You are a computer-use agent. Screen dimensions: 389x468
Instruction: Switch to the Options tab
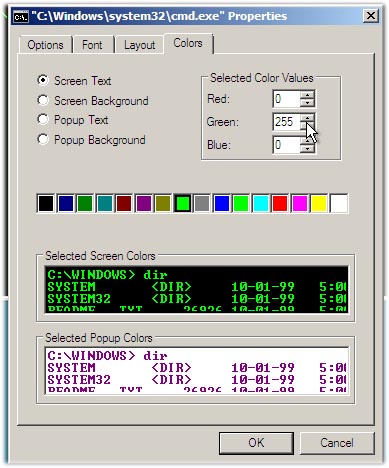point(45,45)
